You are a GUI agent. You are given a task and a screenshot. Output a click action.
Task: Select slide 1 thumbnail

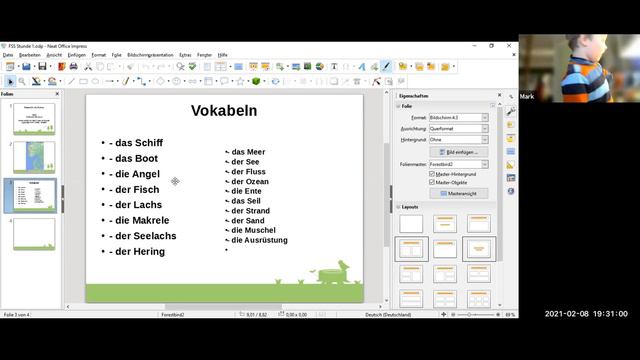point(34,119)
